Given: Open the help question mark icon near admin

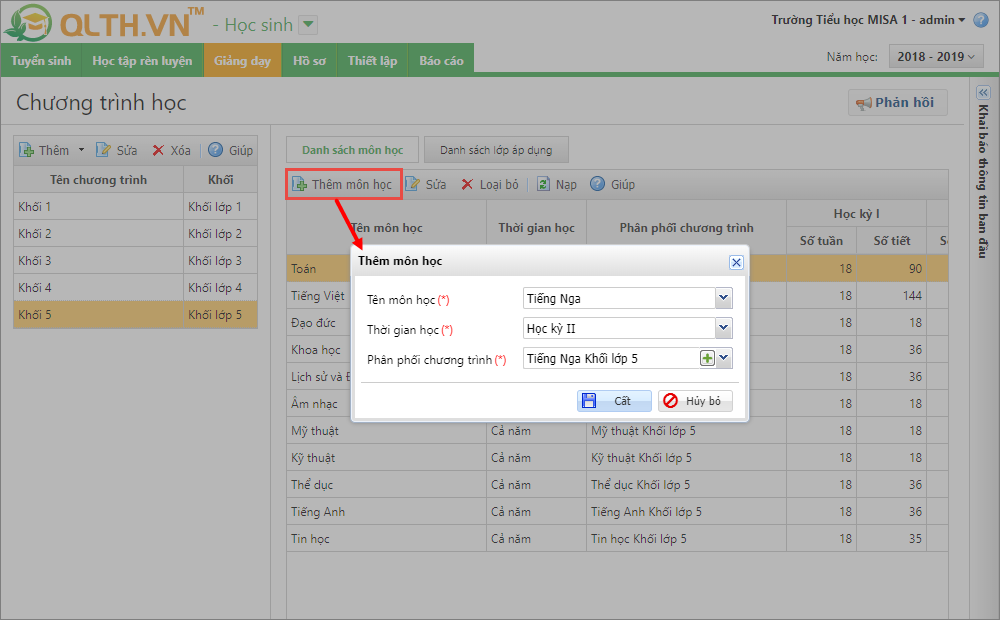Looking at the screenshot, I should 981,20.
